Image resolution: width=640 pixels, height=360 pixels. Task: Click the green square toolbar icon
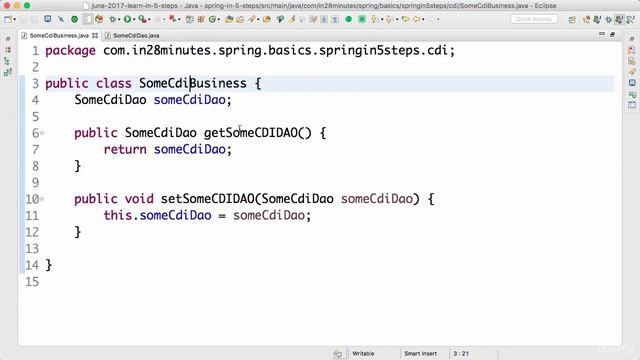(362, 19)
